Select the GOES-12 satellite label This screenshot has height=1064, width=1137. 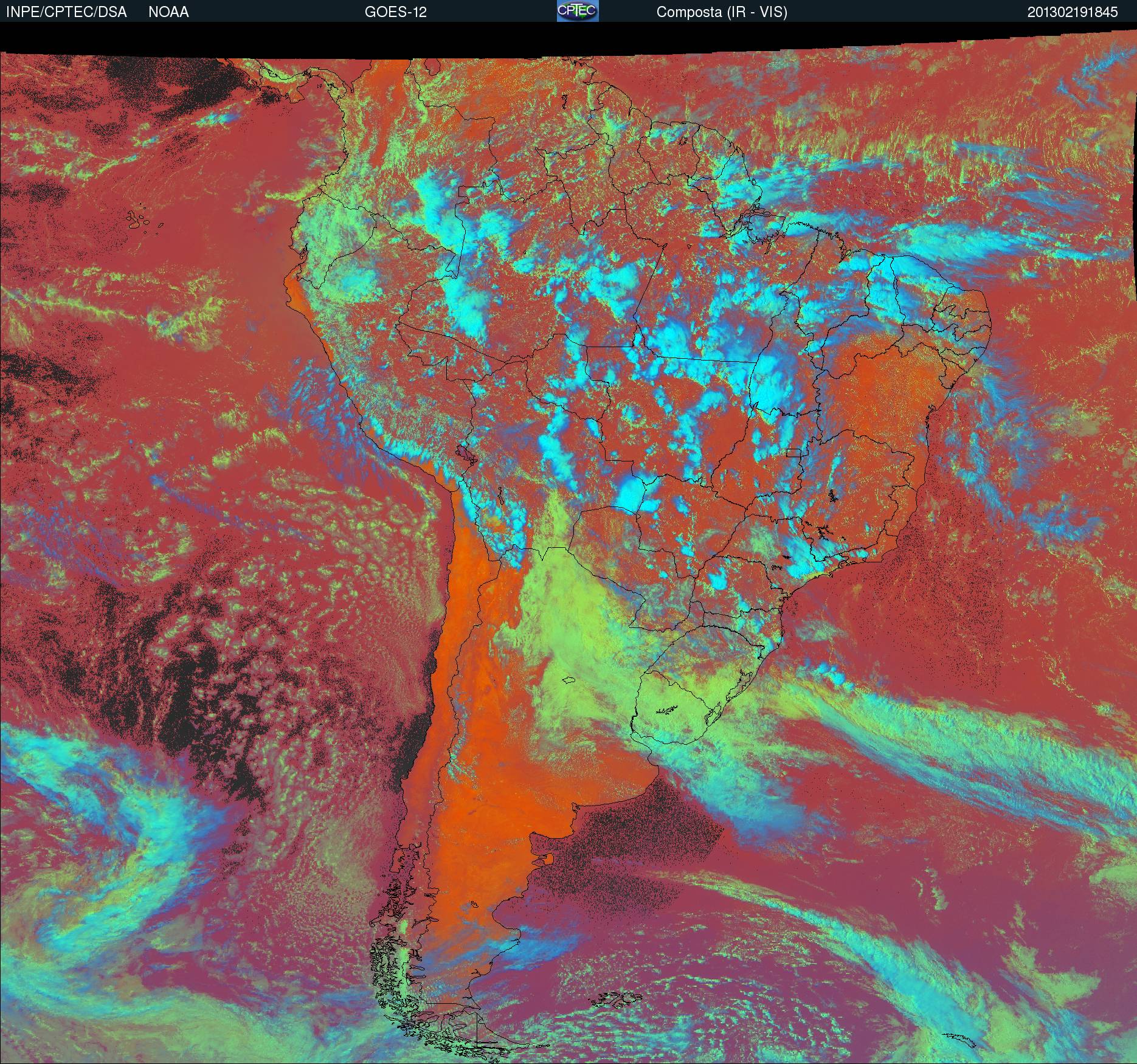(x=396, y=12)
